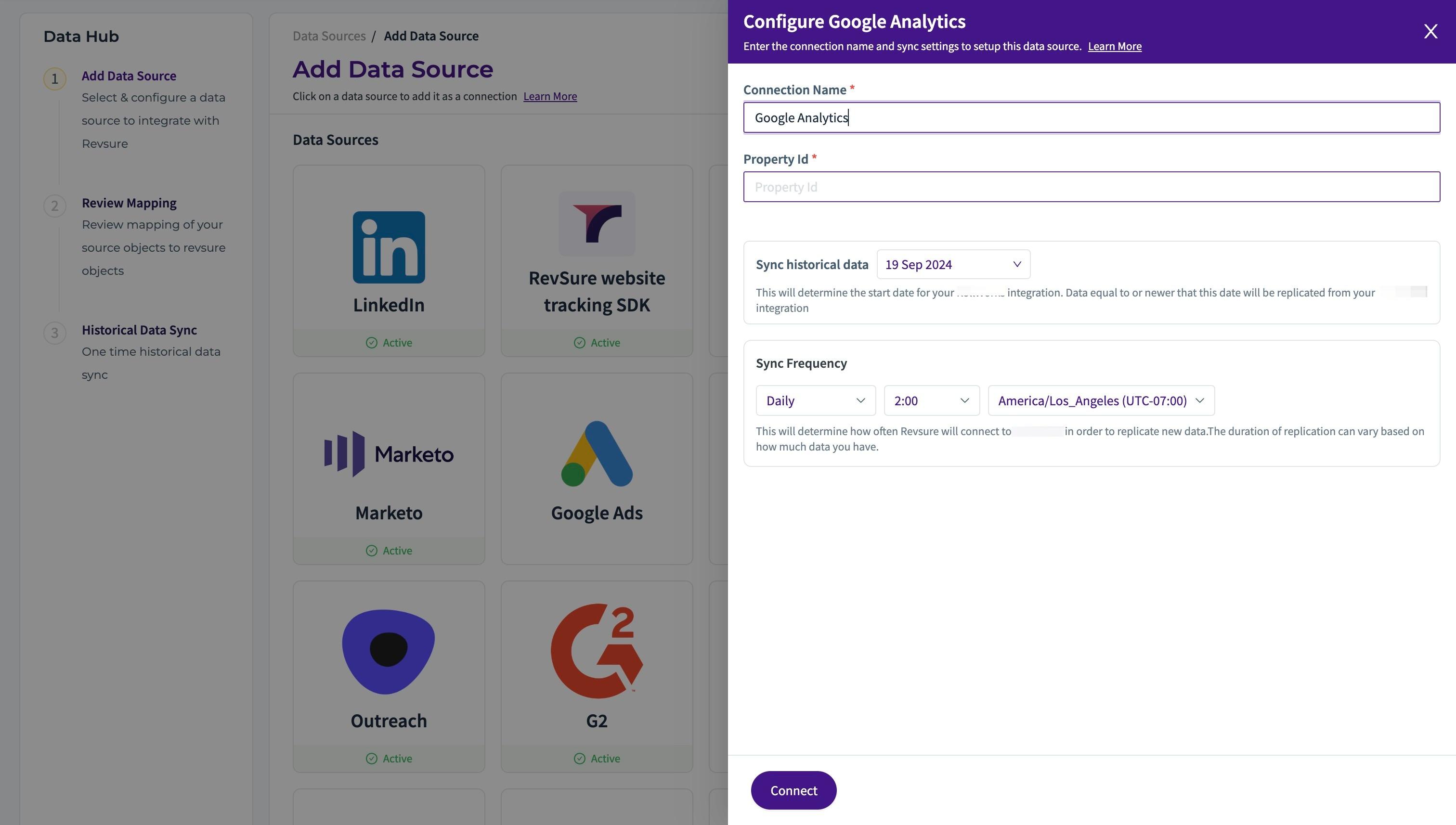Click the Data Sources breadcrumb

coord(329,36)
